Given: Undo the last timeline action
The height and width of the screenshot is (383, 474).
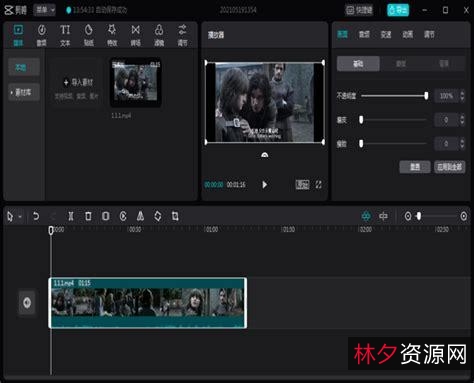Looking at the screenshot, I should [x=36, y=216].
